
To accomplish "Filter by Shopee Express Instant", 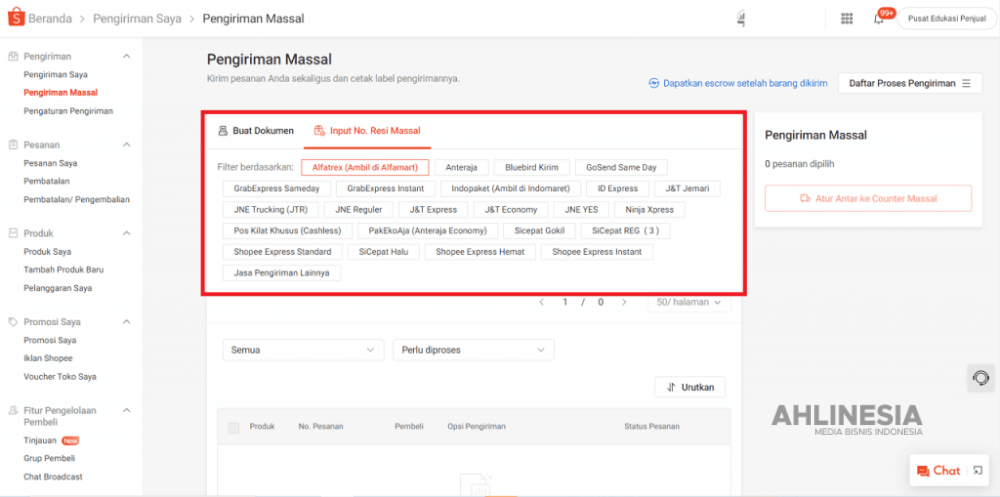I will coord(597,251).
